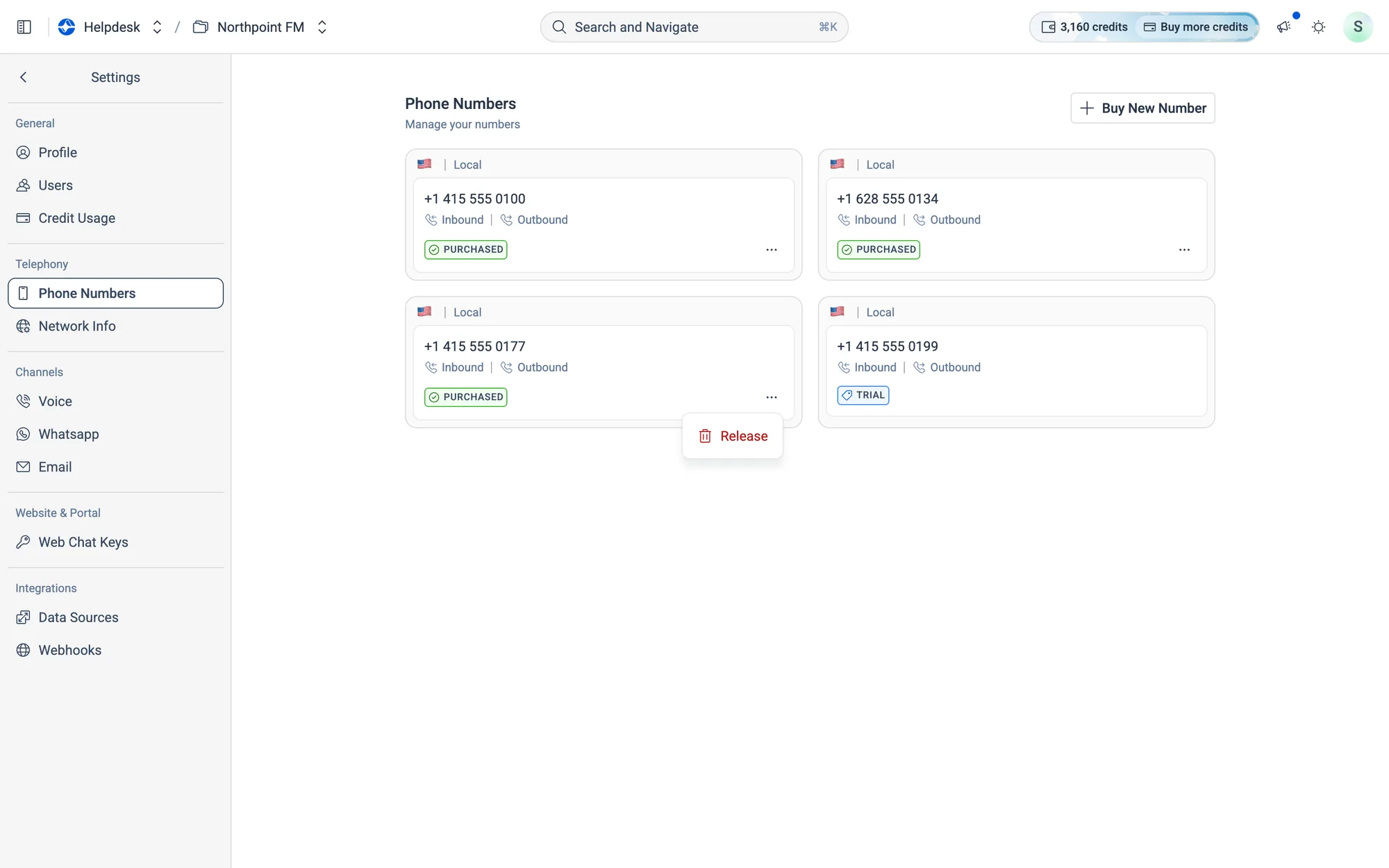Open the announcements megaphone icon

point(1283,27)
